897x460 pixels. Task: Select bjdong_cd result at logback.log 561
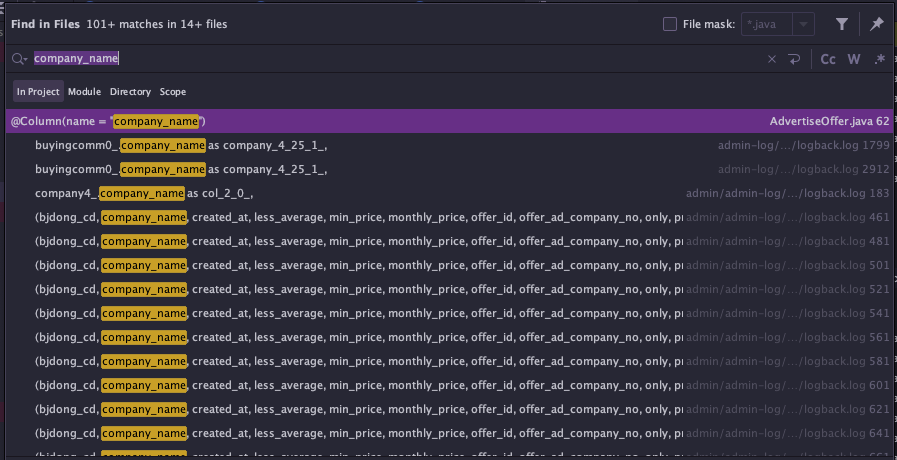click(x=449, y=338)
